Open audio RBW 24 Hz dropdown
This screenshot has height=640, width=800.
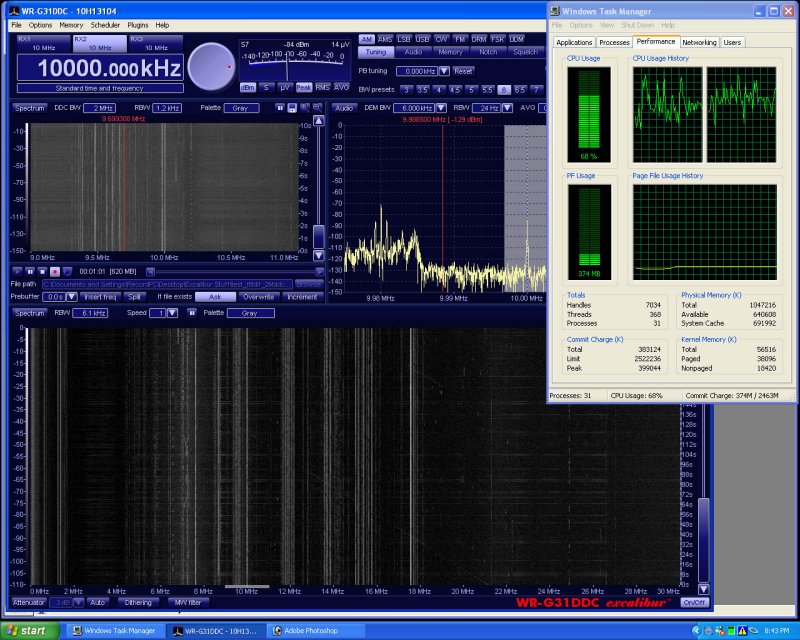tap(507, 108)
